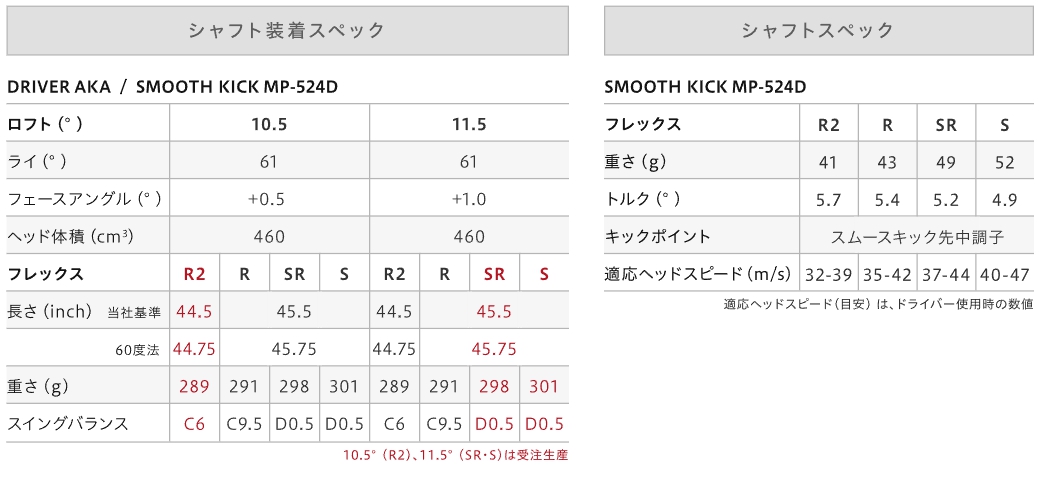Click the red 受注生産 note text

456,455
